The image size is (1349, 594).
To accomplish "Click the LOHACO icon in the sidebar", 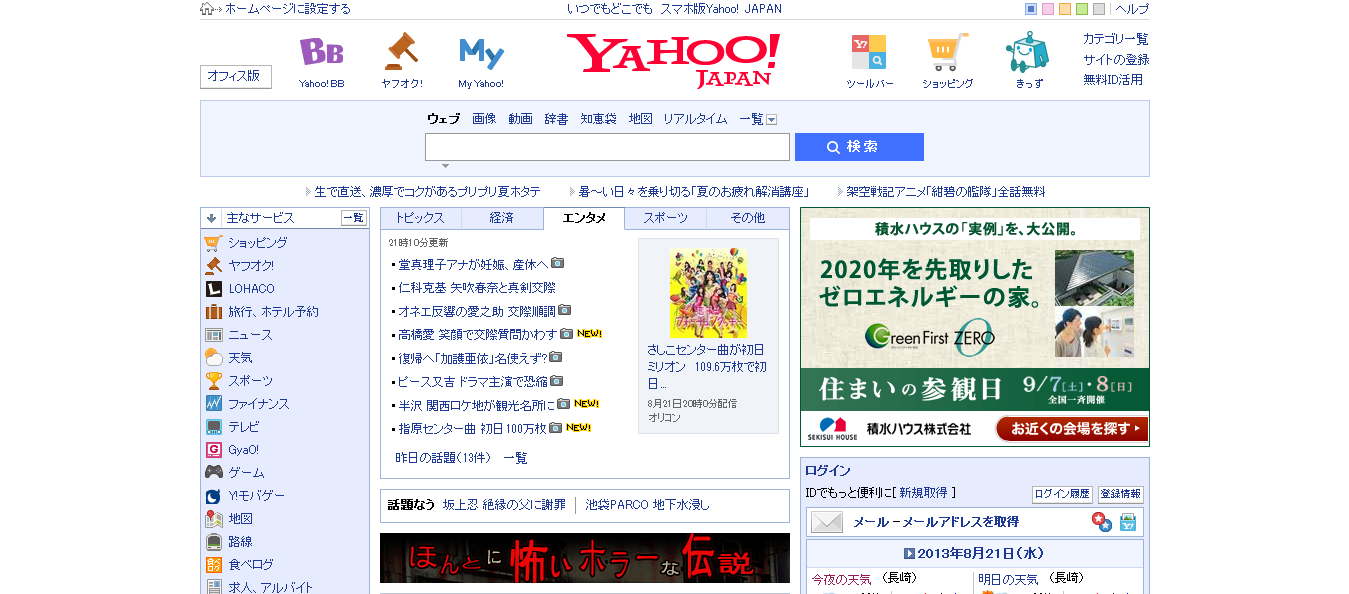I will (213, 289).
